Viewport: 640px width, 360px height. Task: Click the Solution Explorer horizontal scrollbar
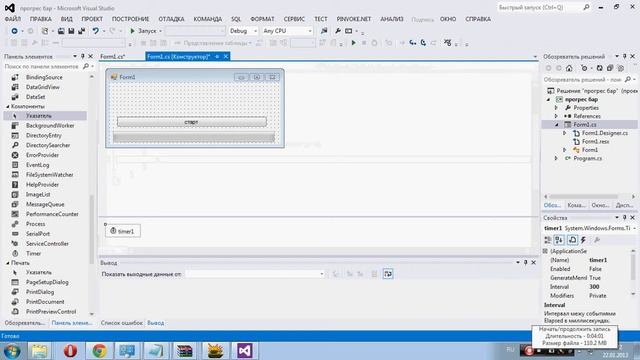coord(589,196)
